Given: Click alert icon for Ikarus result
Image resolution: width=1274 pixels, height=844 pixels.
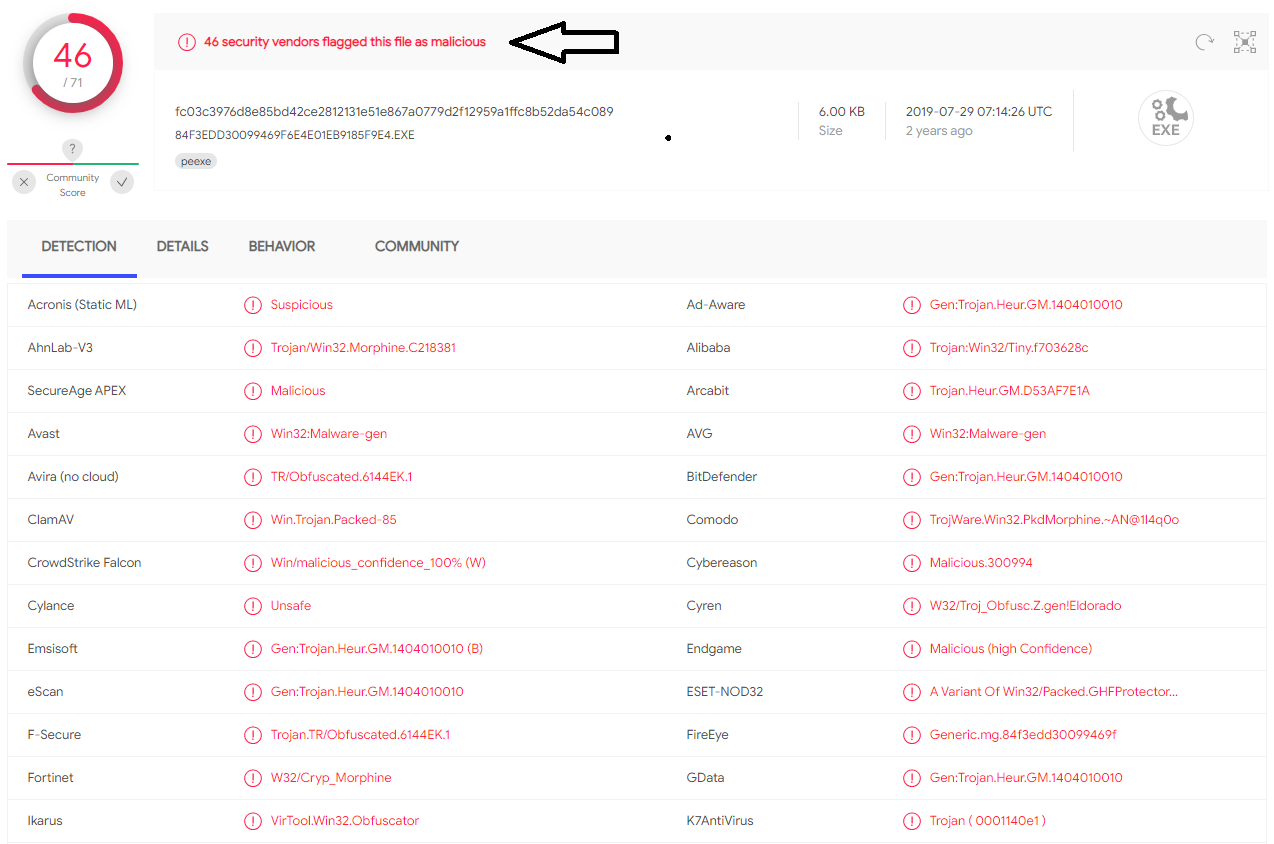Looking at the screenshot, I should coord(253,821).
